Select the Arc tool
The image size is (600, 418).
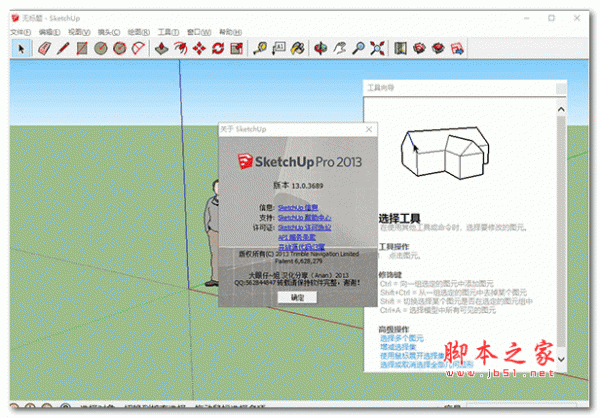[138, 49]
